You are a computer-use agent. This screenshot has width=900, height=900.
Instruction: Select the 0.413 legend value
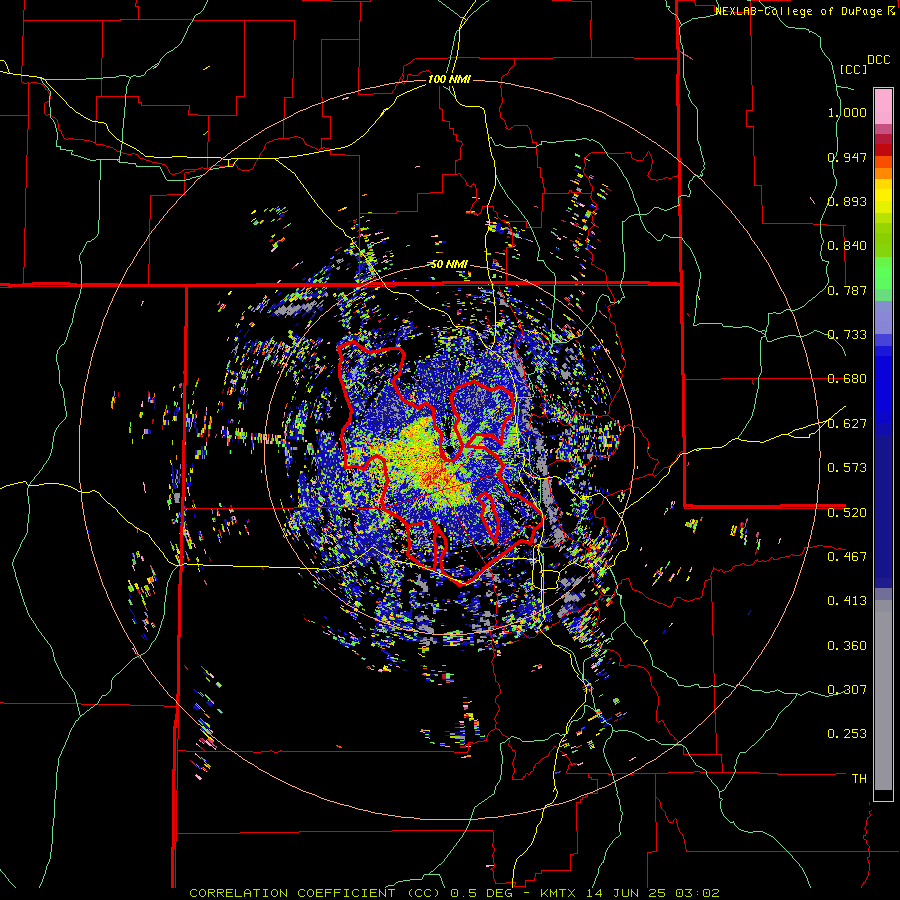tap(847, 601)
